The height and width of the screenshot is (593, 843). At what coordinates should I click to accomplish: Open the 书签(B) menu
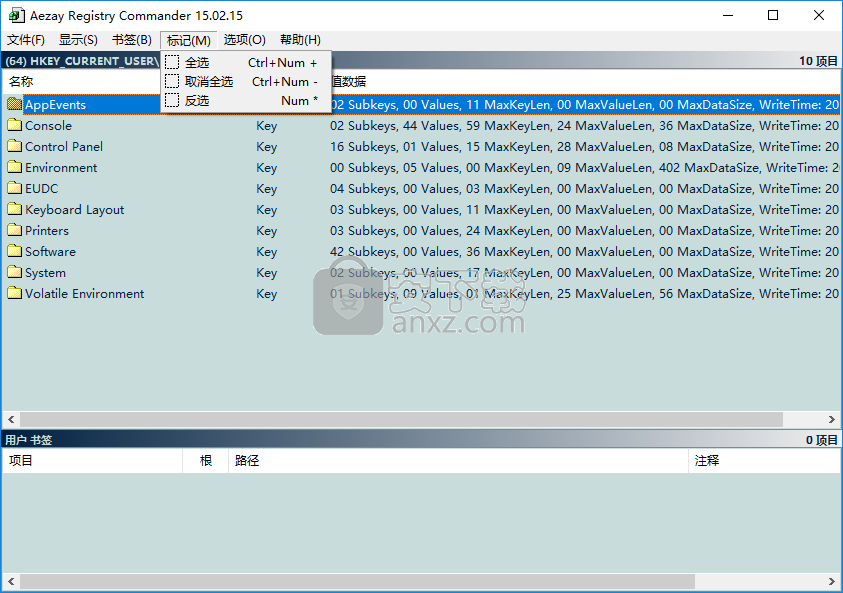tap(132, 40)
